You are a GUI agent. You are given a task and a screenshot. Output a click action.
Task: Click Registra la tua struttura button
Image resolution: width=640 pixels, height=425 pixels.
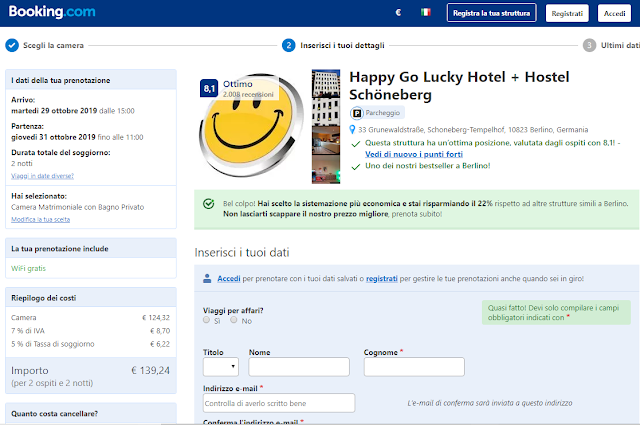tap(491, 13)
